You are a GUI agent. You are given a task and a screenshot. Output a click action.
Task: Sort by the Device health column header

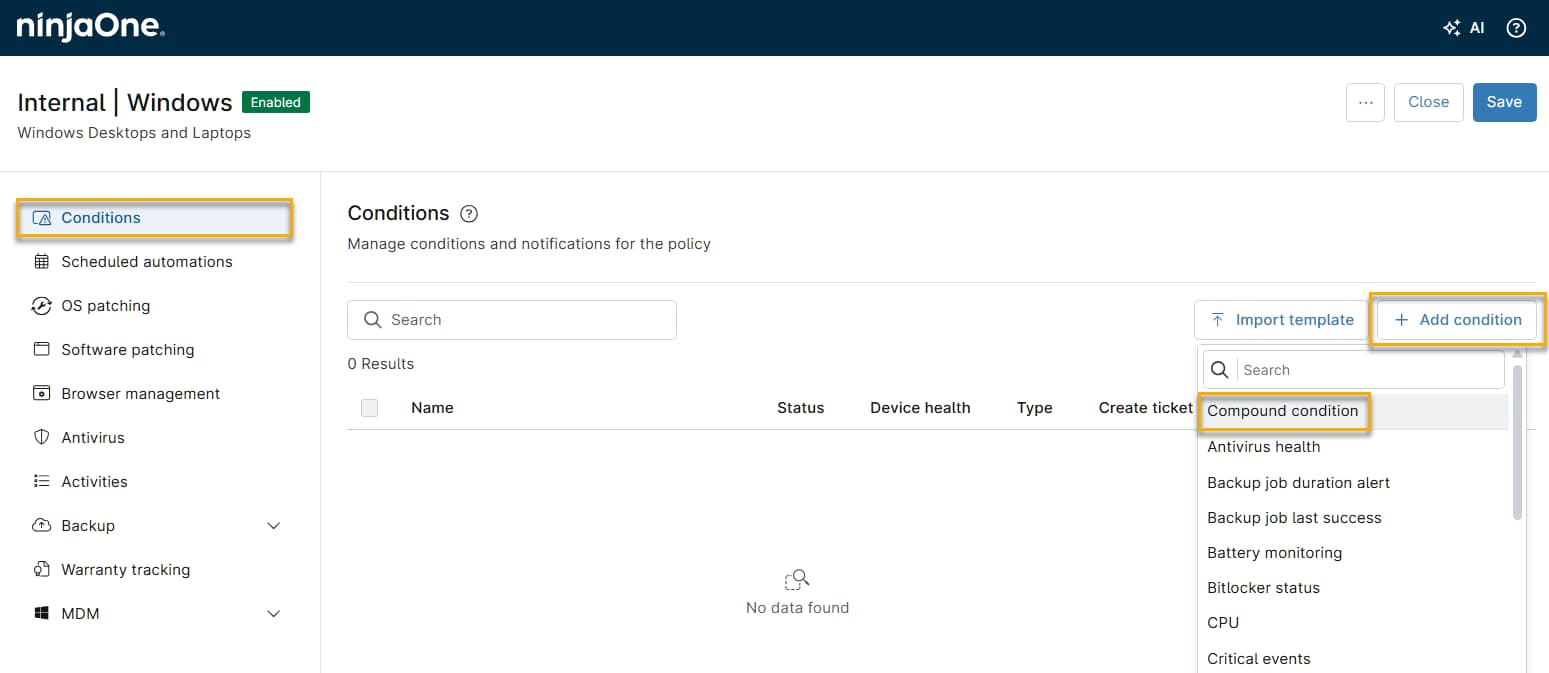pyautogui.click(x=920, y=408)
